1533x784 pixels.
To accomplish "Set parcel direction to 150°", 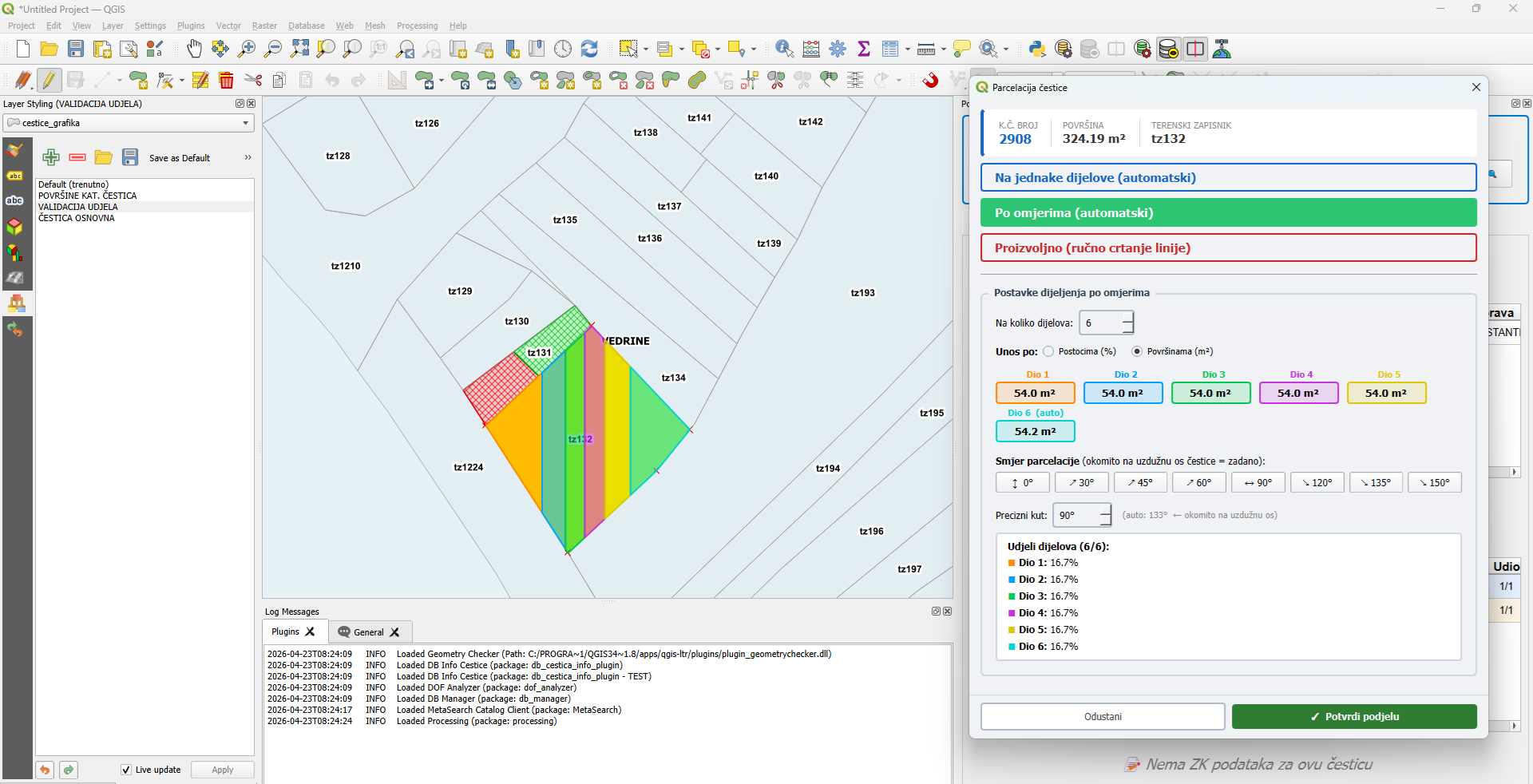I will point(1435,482).
